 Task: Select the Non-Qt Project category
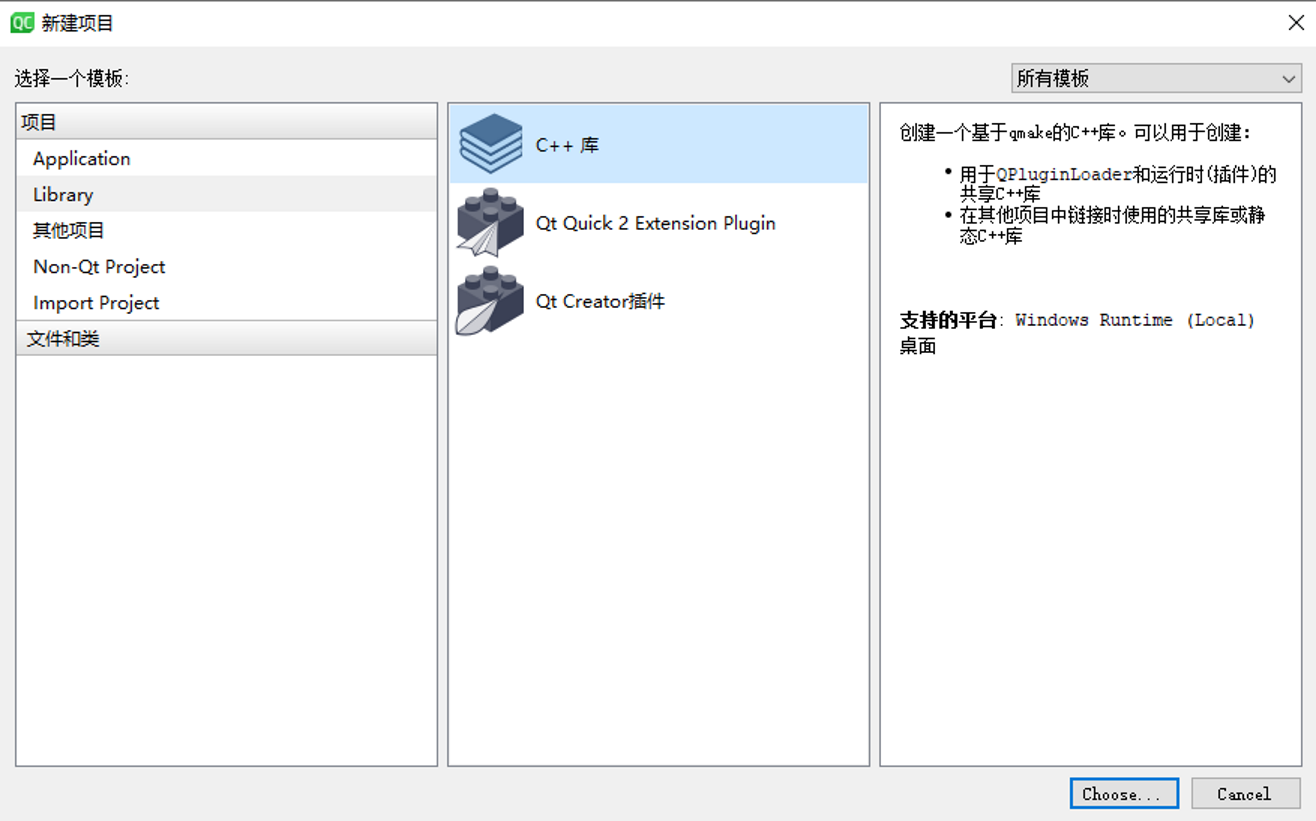click(227, 266)
